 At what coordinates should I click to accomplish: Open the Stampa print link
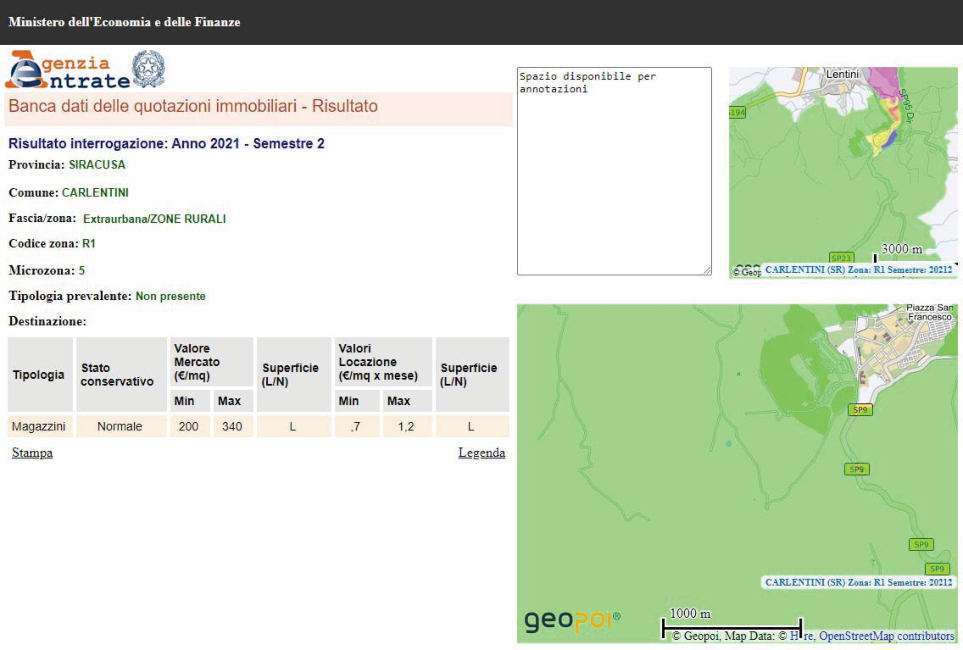pyautogui.click(x=32, y=453)
